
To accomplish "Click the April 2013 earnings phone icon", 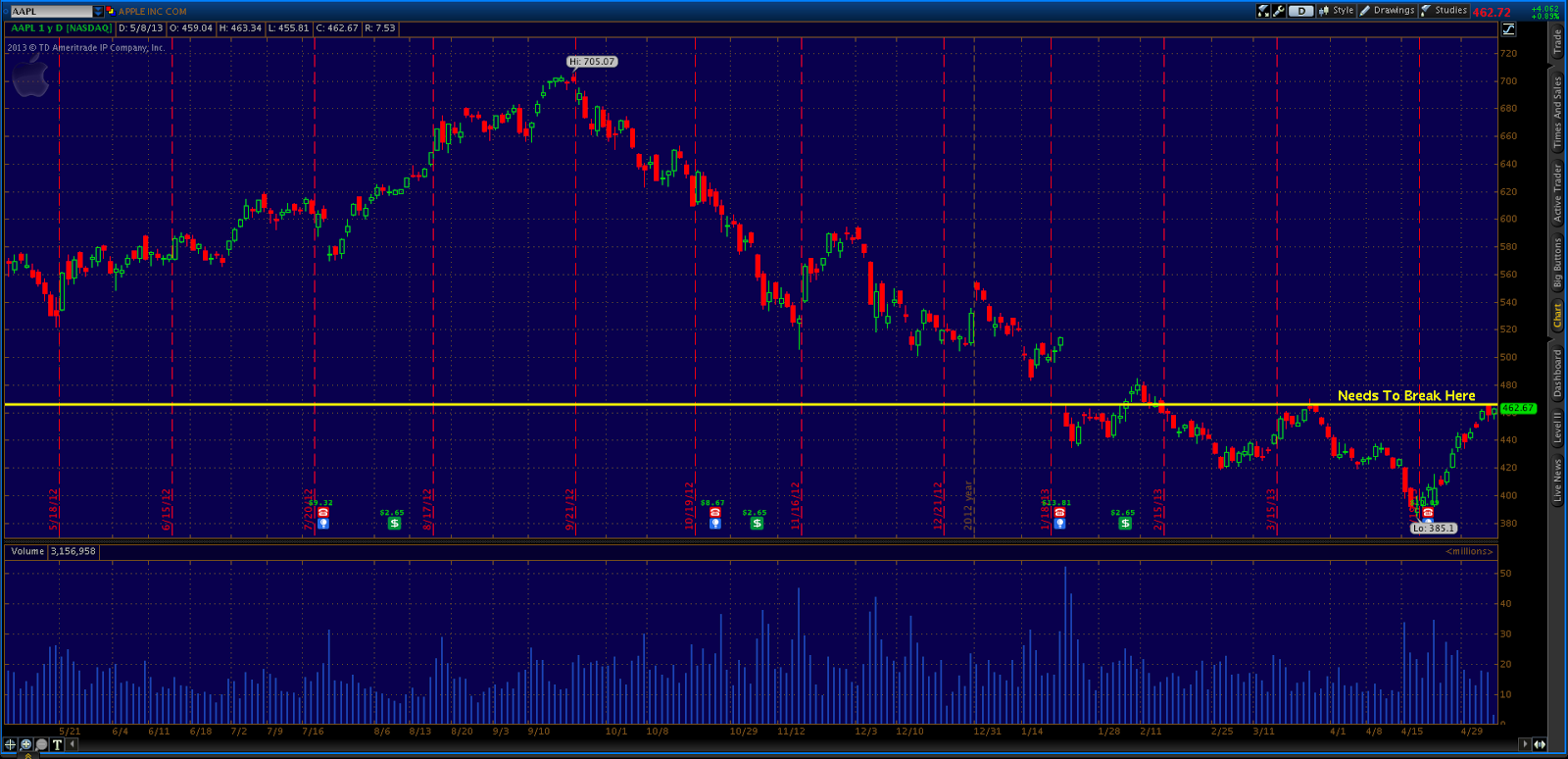I will coord(1428,513).
